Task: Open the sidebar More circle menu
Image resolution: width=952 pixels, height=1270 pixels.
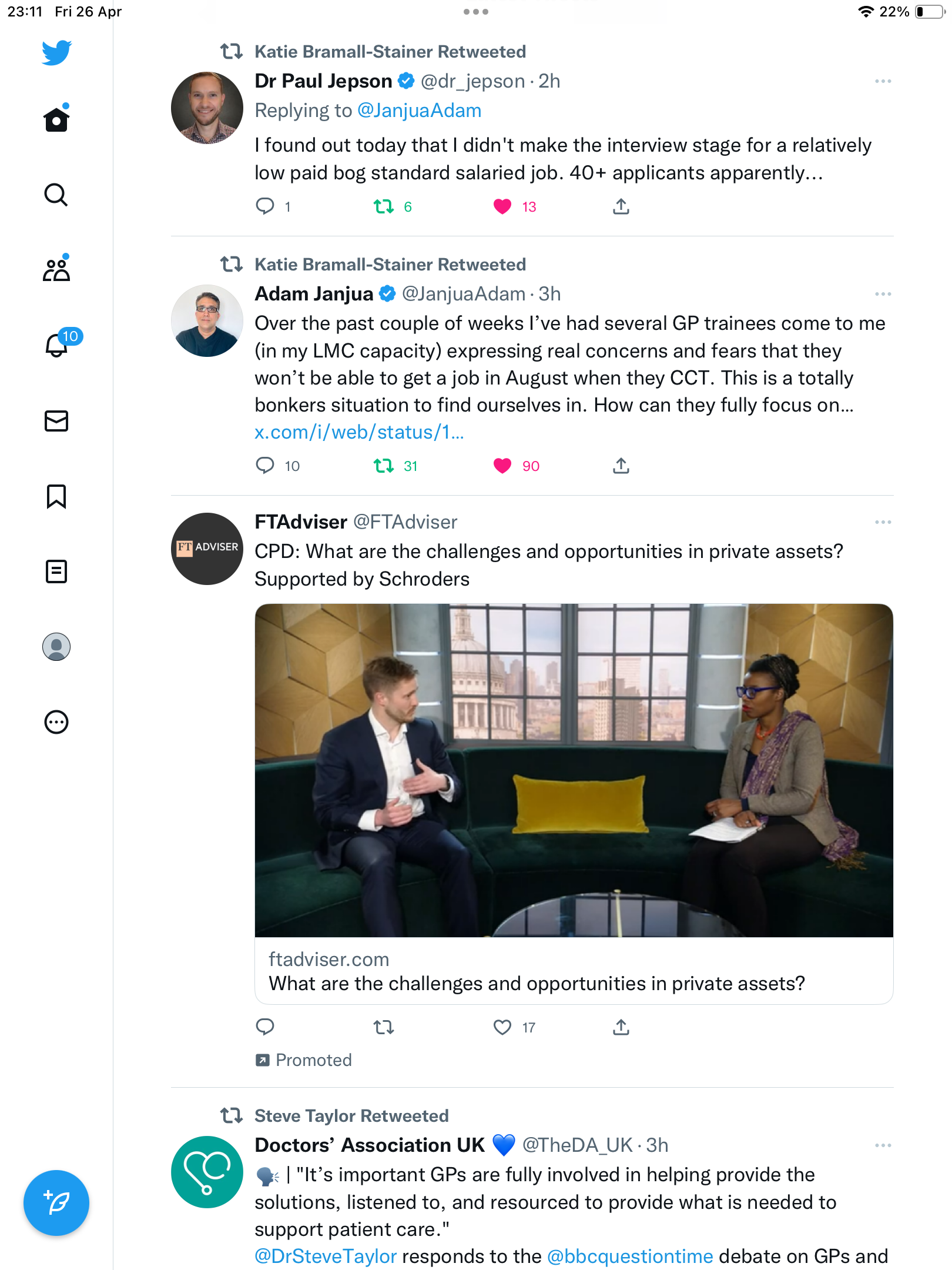Action: [x=56, y=722]
